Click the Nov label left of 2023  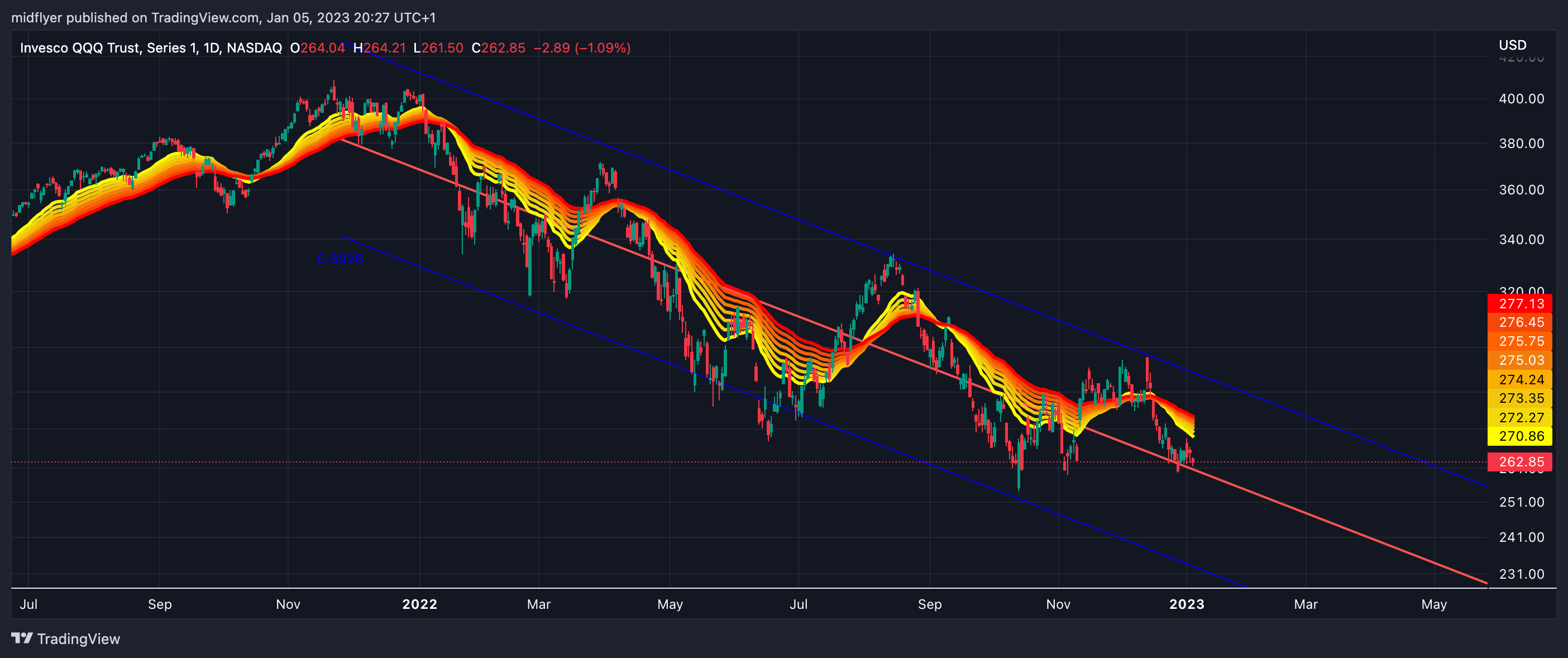pyautogui.click(x=1058, y=604)
